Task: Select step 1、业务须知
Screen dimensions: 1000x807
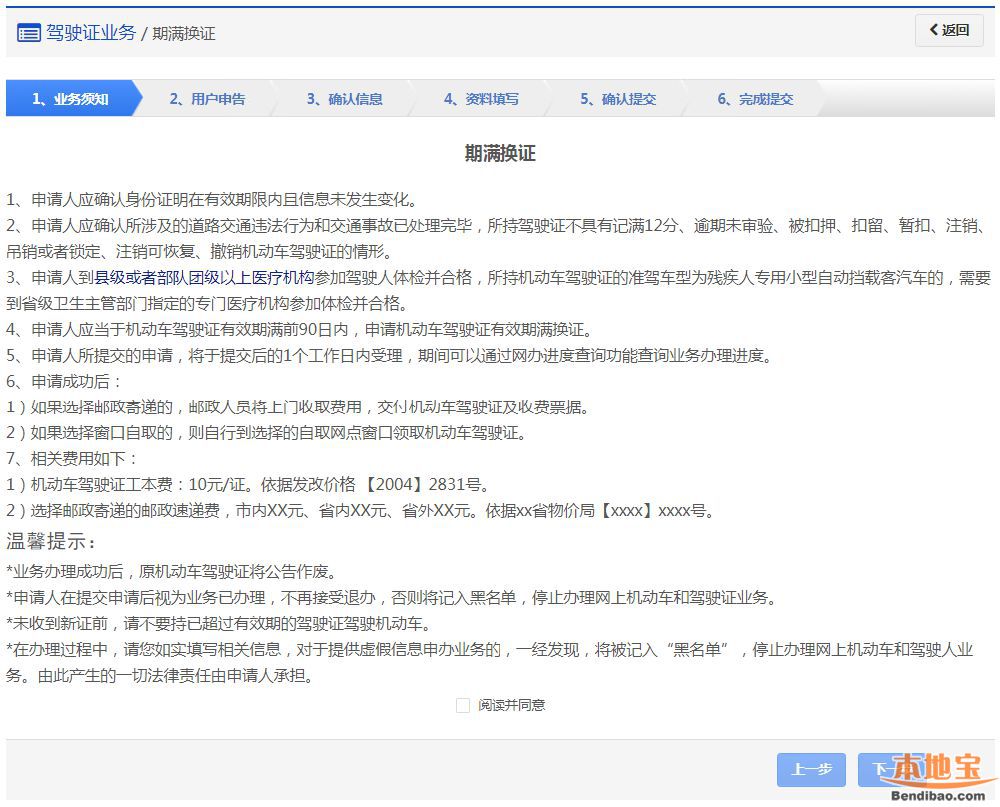Action: (70, 99)
